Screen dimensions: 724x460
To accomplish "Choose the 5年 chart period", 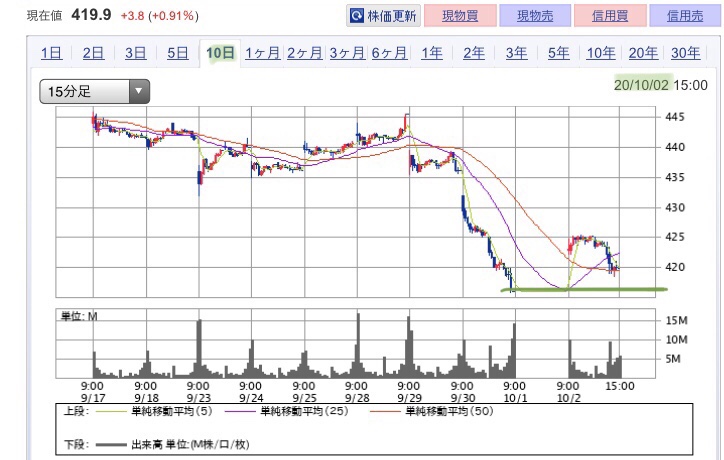I will pyautogui.click(x=559, y=53).
